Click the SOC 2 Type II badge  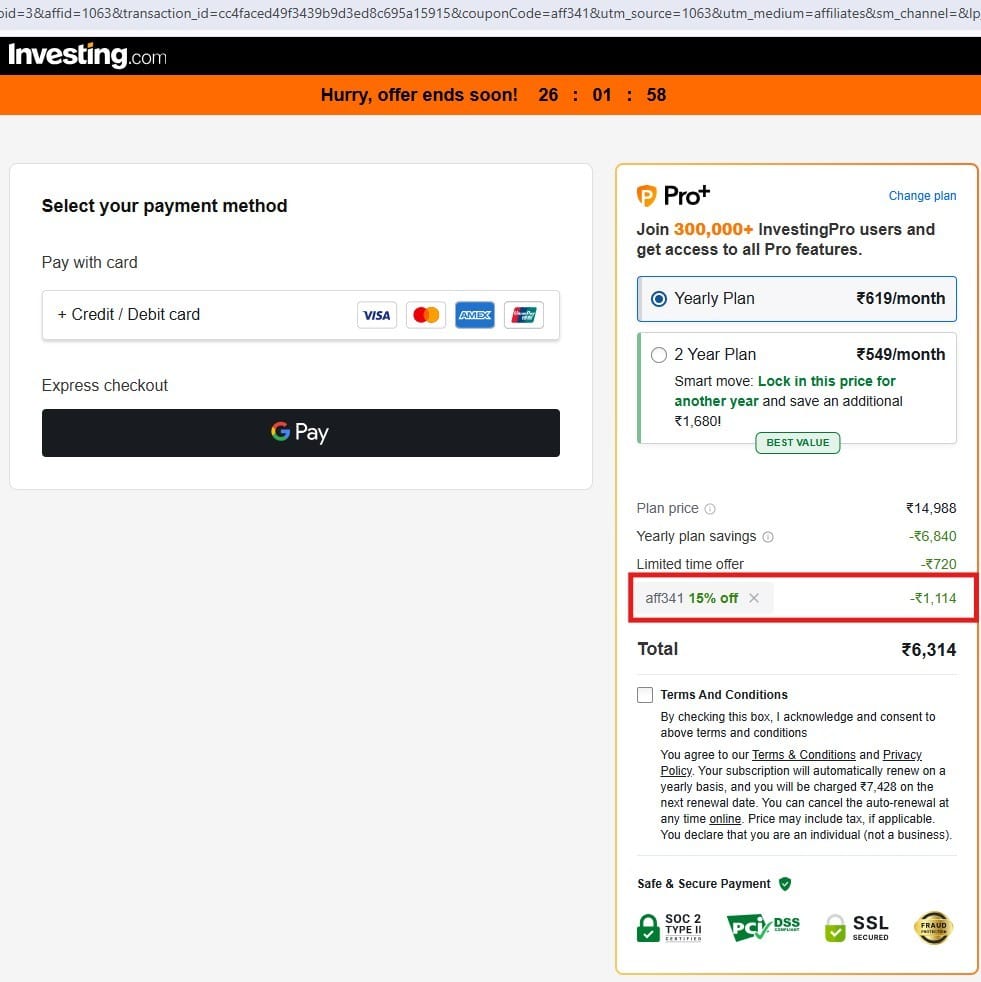670,928
